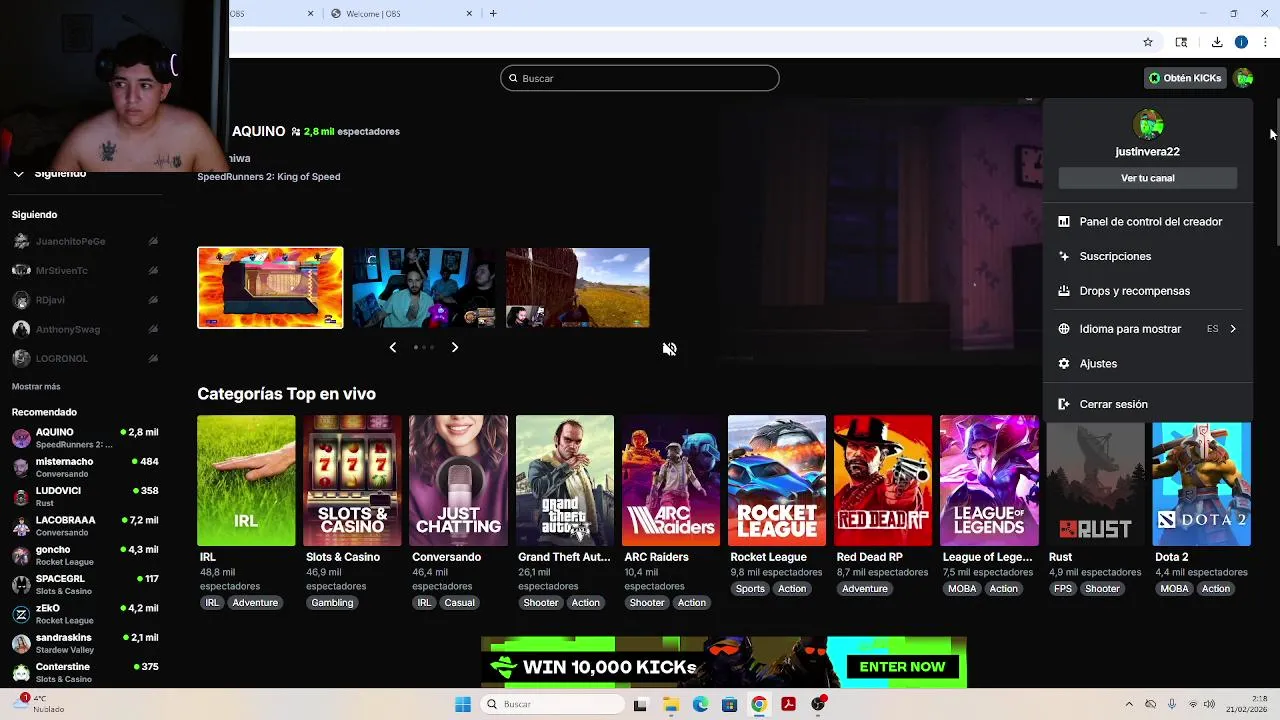The image size is (1280, 720).
Task: Click Mostrar más under followed channels
Action: 36,387
